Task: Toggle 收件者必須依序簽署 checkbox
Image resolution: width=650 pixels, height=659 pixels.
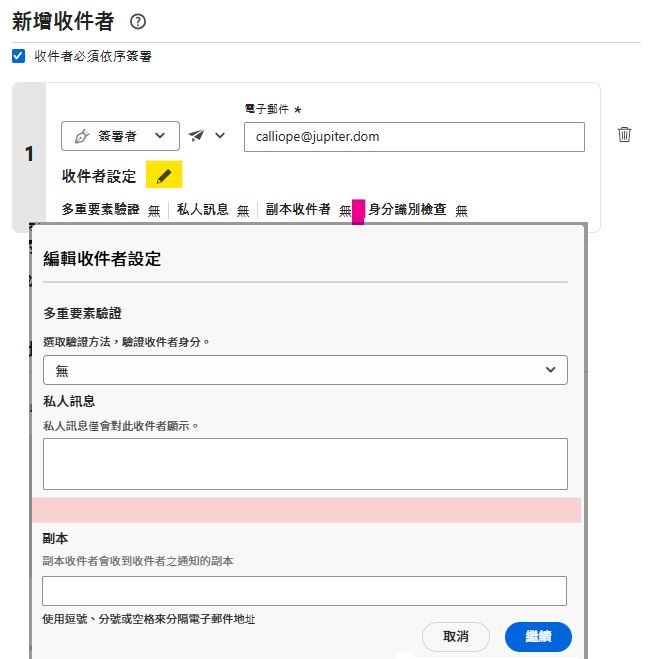Action: click(x=18, y=56)
